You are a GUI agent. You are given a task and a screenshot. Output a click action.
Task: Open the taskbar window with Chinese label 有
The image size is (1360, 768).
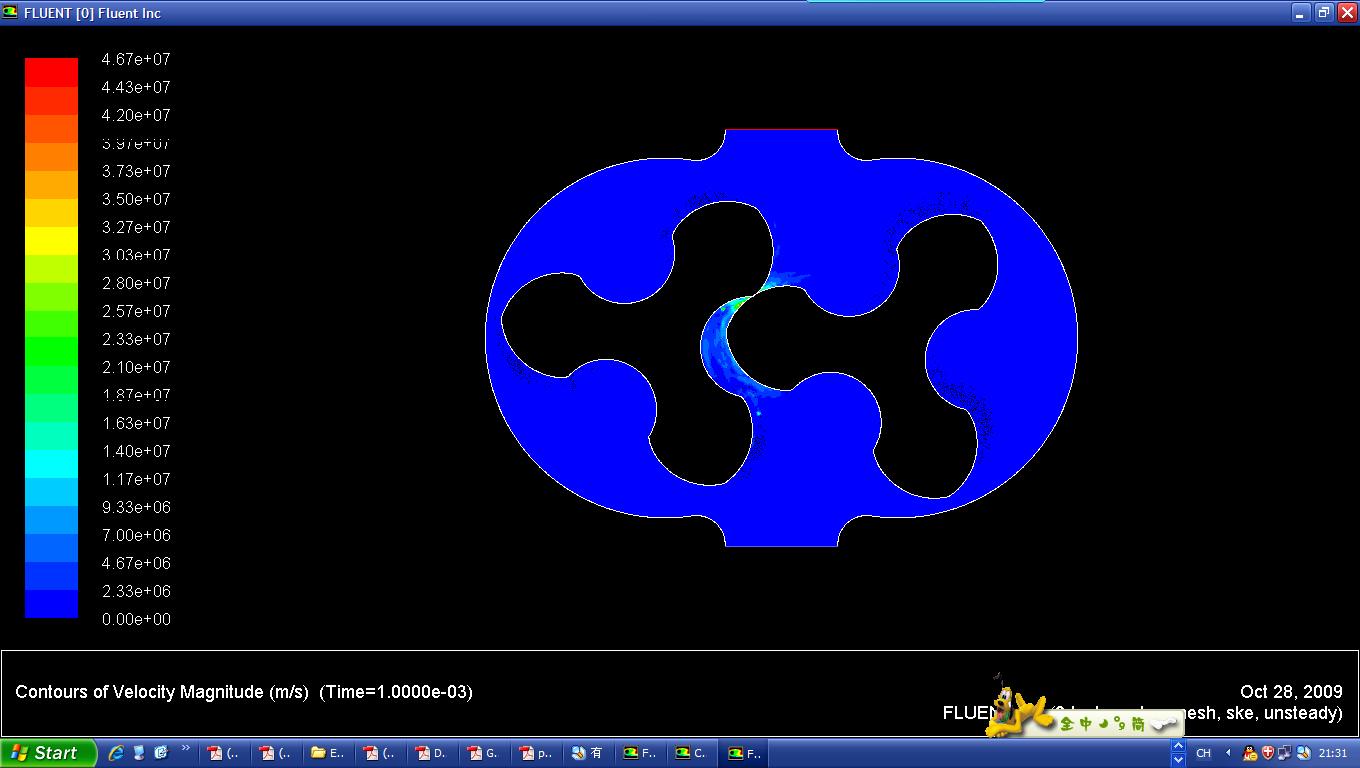click(587, 753)
